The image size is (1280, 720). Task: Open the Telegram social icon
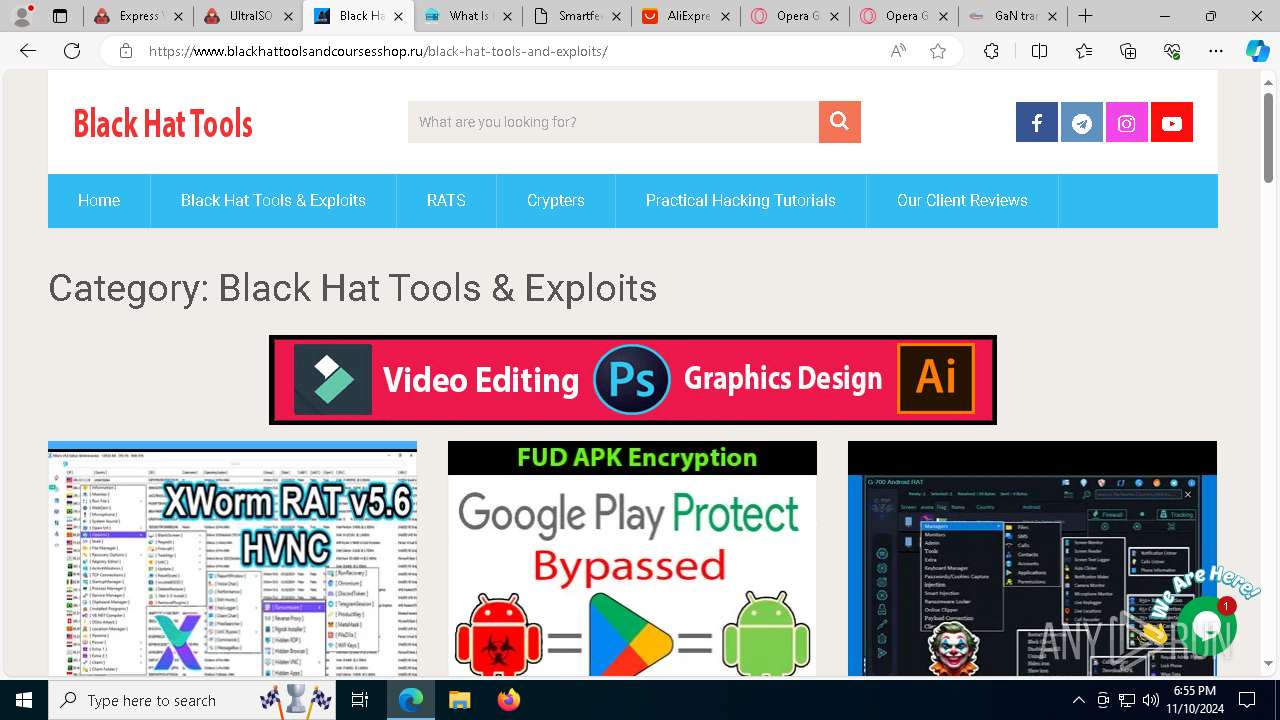tap(1082, 123)
